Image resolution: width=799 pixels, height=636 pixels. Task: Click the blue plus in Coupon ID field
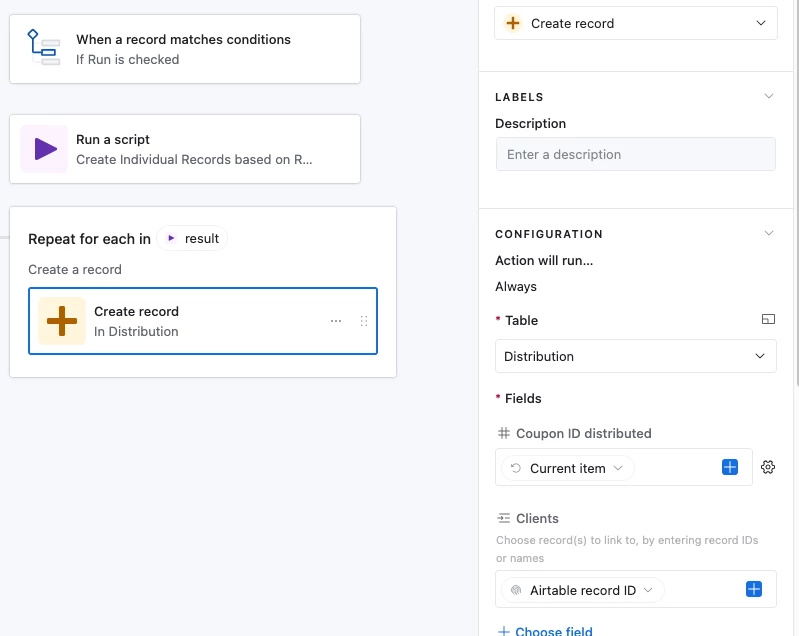point(730,467)
